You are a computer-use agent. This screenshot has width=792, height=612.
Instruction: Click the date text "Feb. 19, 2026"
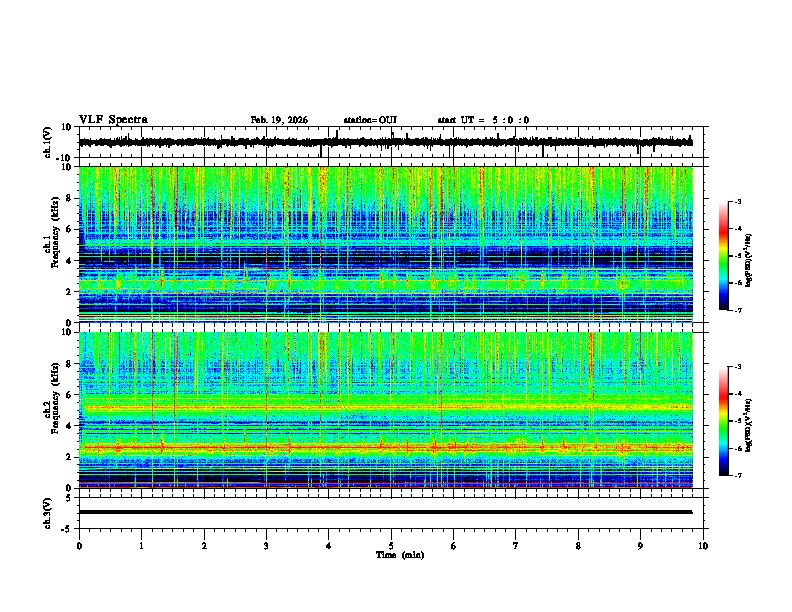click(x=279, y=120)
